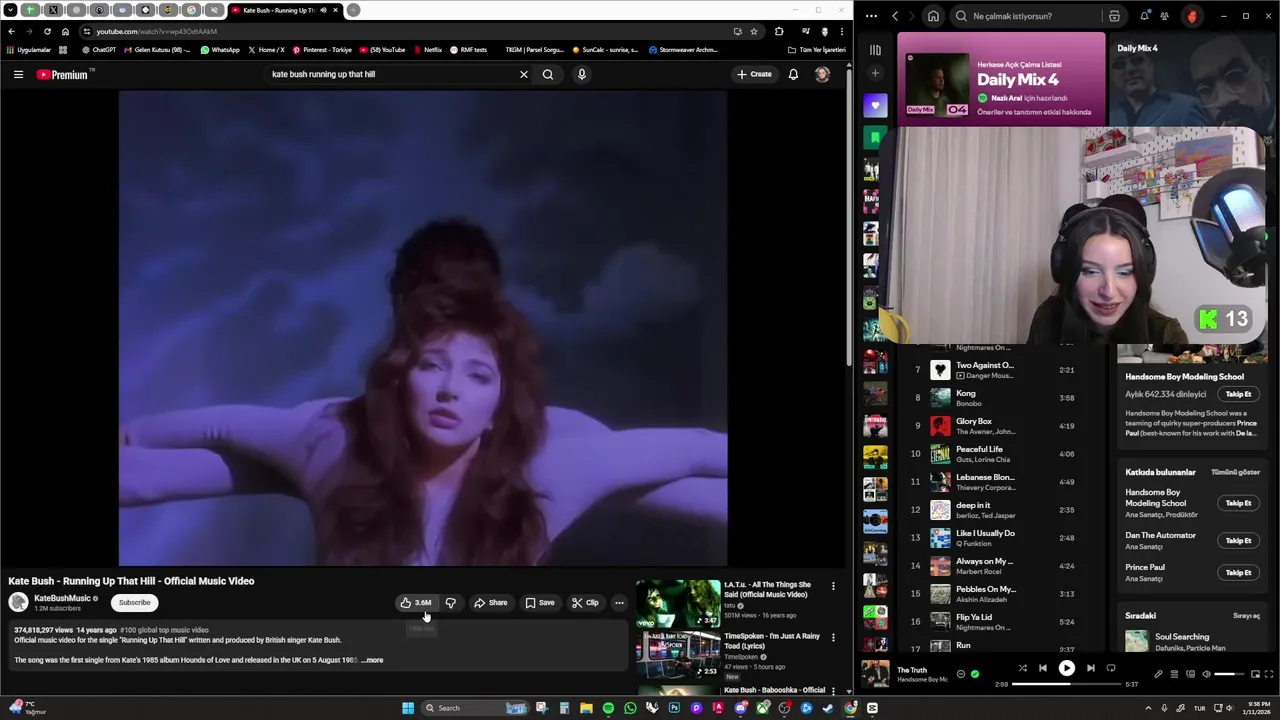Reload the browser page
This screenshot has width=1280, height=720.
tap(47, 31)
